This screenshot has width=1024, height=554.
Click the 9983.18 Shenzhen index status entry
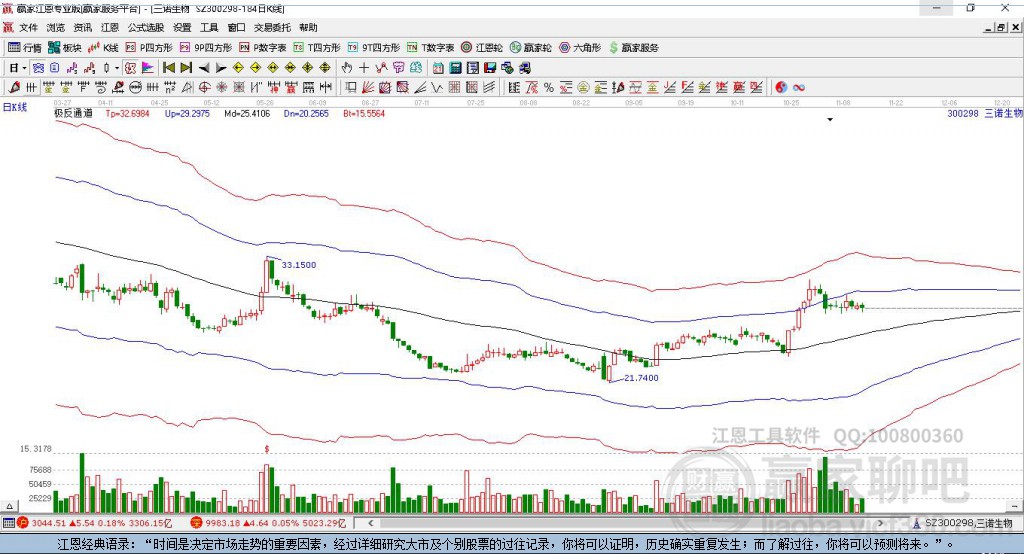click(268, 523)
